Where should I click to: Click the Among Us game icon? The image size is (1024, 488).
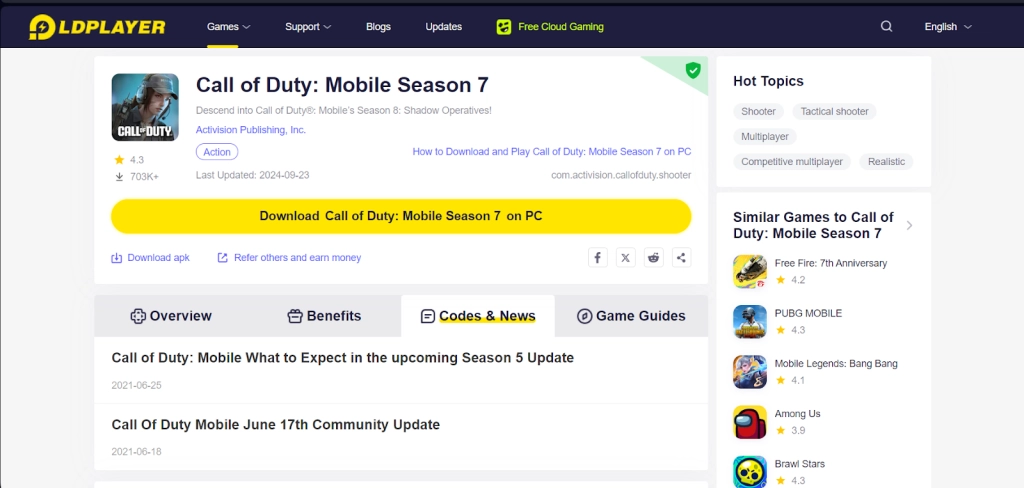[x=750, y=422]
